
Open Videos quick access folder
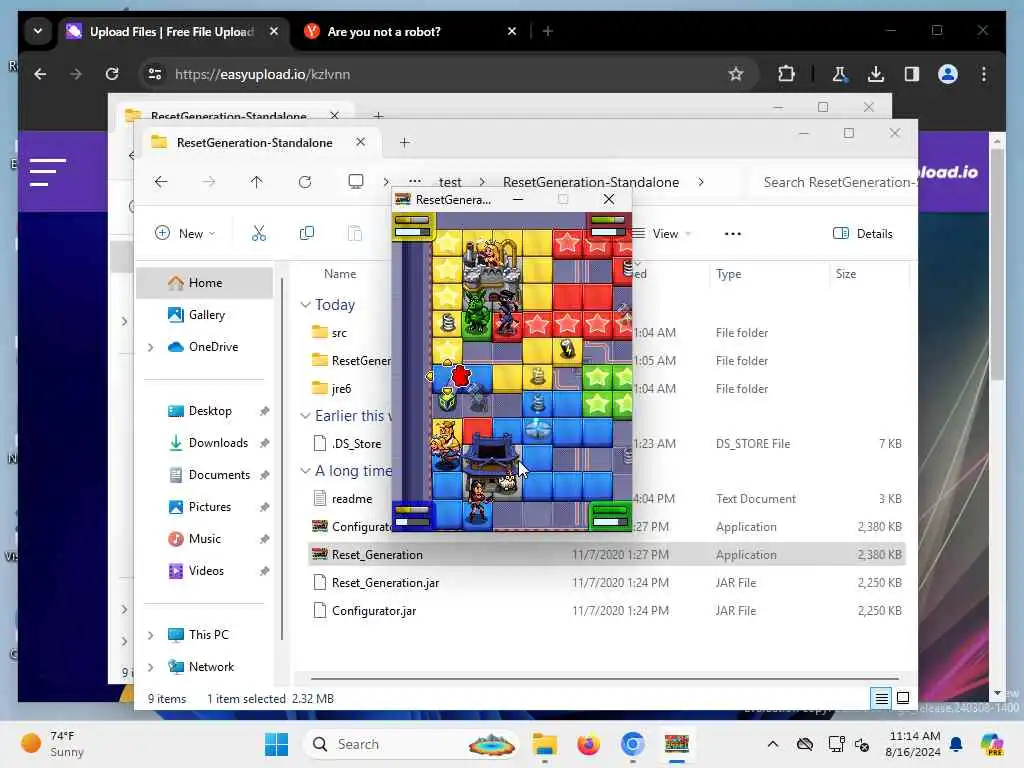click(x=204, y=571)
